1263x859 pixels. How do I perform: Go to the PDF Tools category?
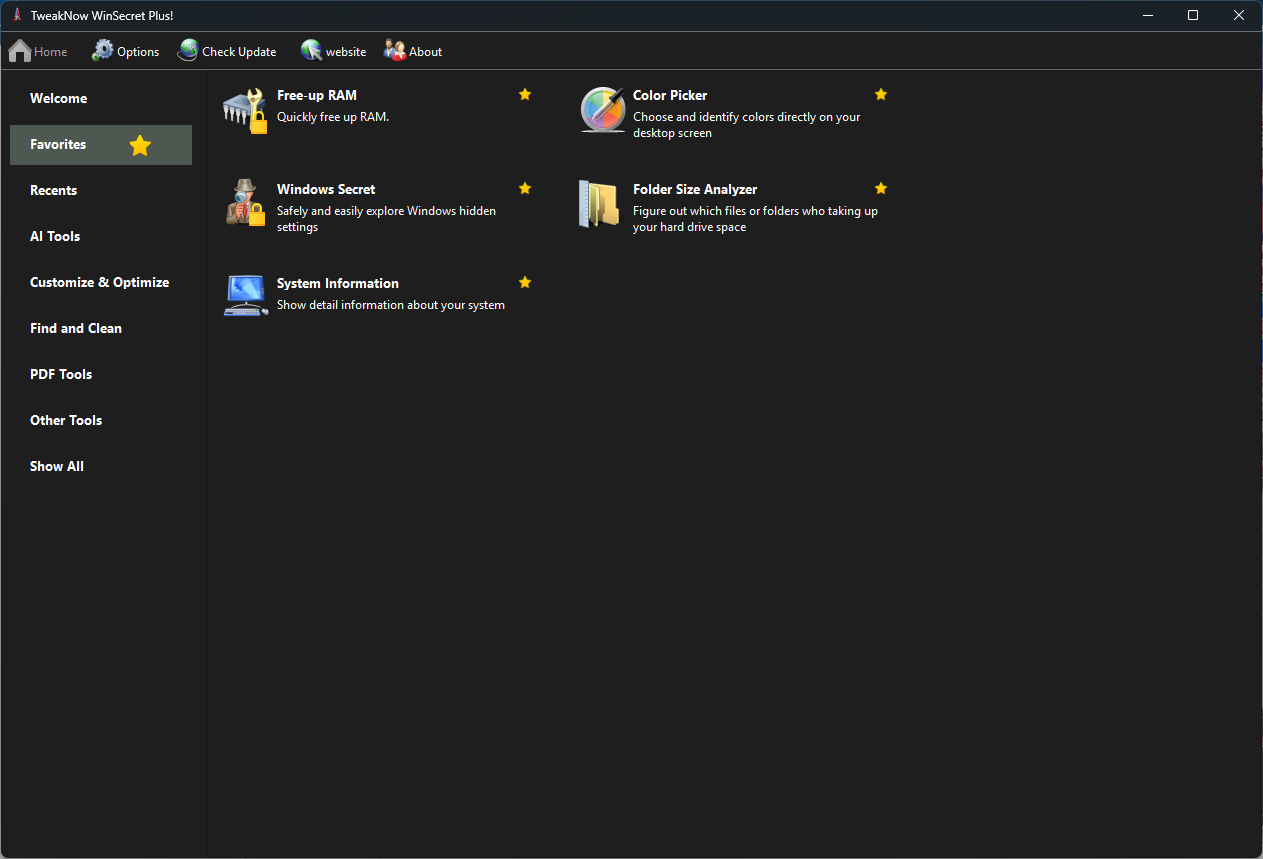(x=61, y=374)
